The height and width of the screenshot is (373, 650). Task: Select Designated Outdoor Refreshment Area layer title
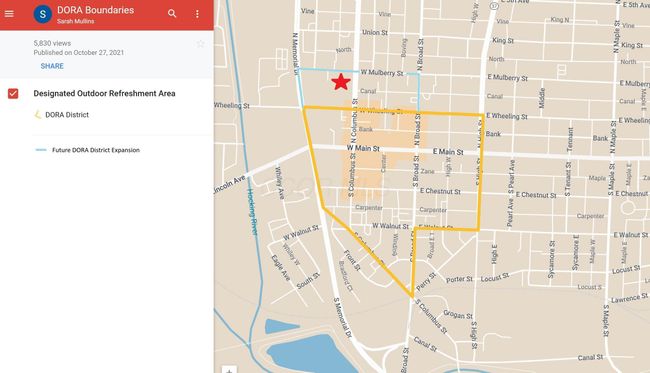[104, 94]
